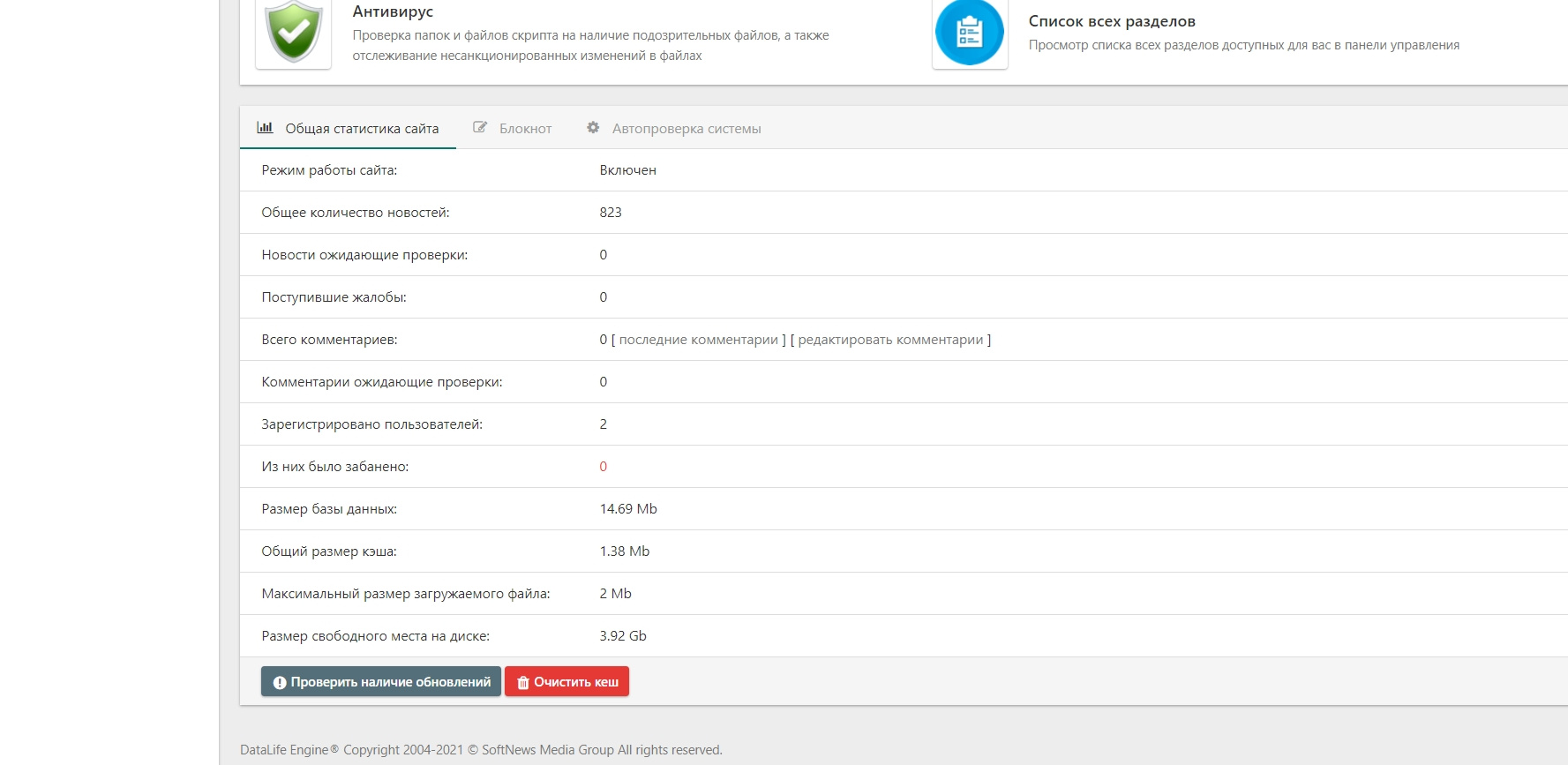Open the Antivirus green shield icon
1568x765 pixels.
coord(294,33)
